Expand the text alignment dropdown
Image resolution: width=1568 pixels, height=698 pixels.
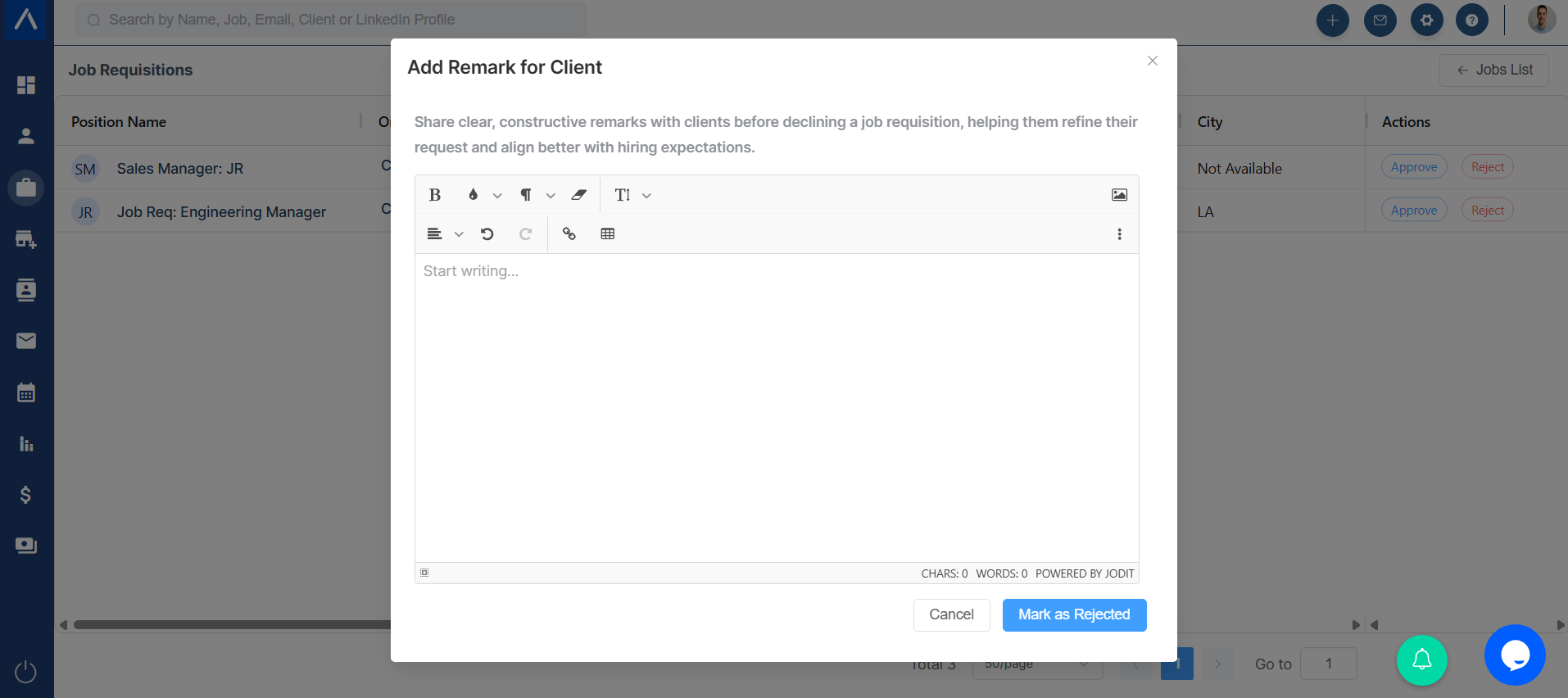[x=459, y=235]
